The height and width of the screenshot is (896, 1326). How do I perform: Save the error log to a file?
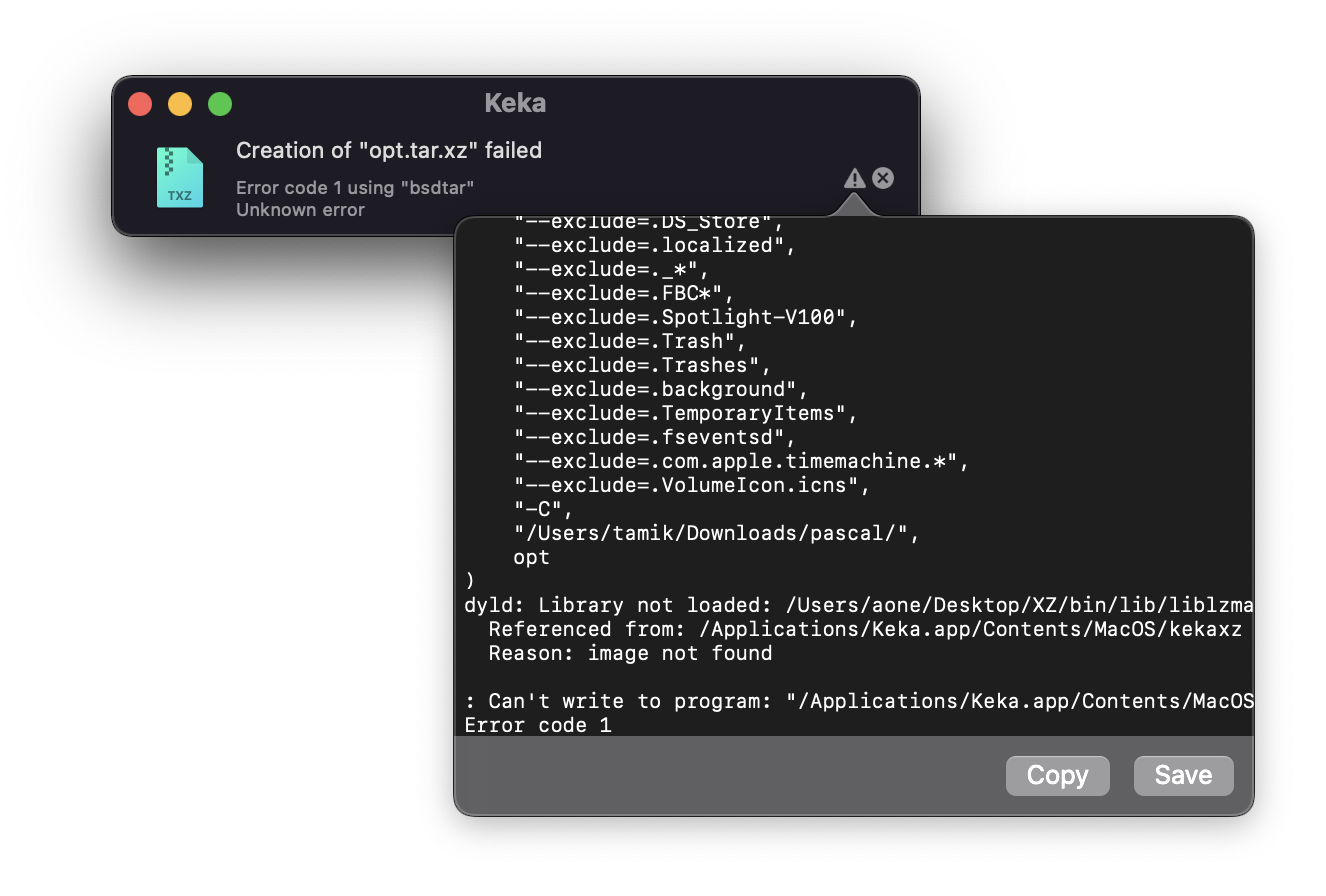coord(1183,775)
